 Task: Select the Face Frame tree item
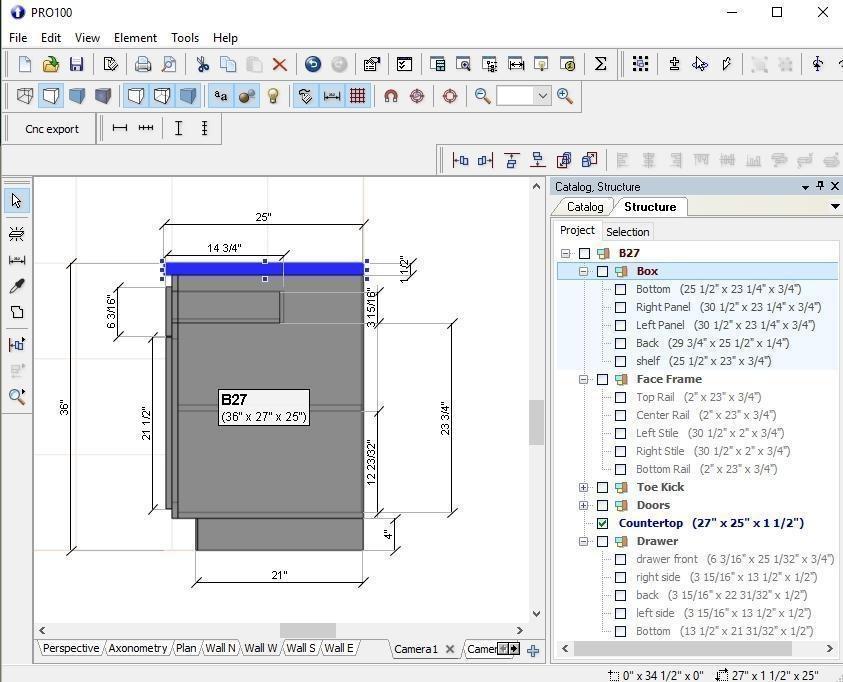[x=668, y=379]
